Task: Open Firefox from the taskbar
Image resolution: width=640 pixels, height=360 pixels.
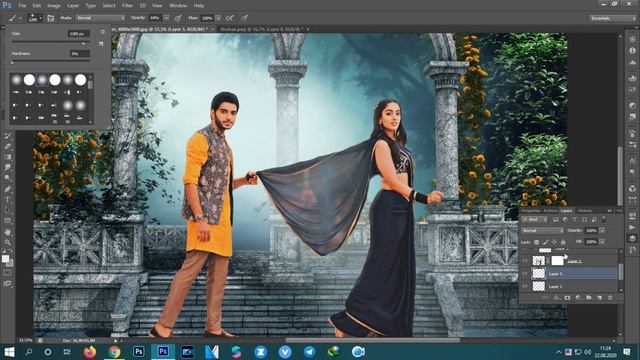Action: 90,352
